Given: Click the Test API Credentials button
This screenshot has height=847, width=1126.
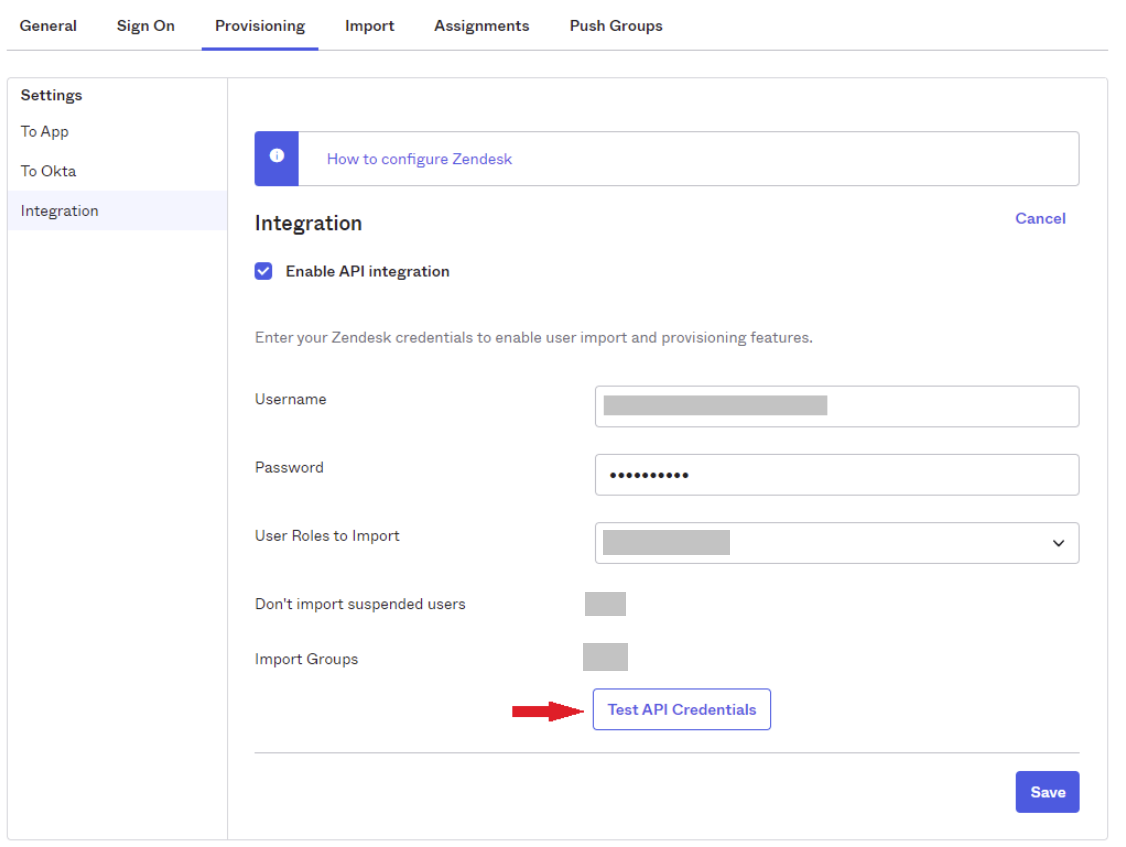Looking at the screenshot, I should tap(681, 709).
